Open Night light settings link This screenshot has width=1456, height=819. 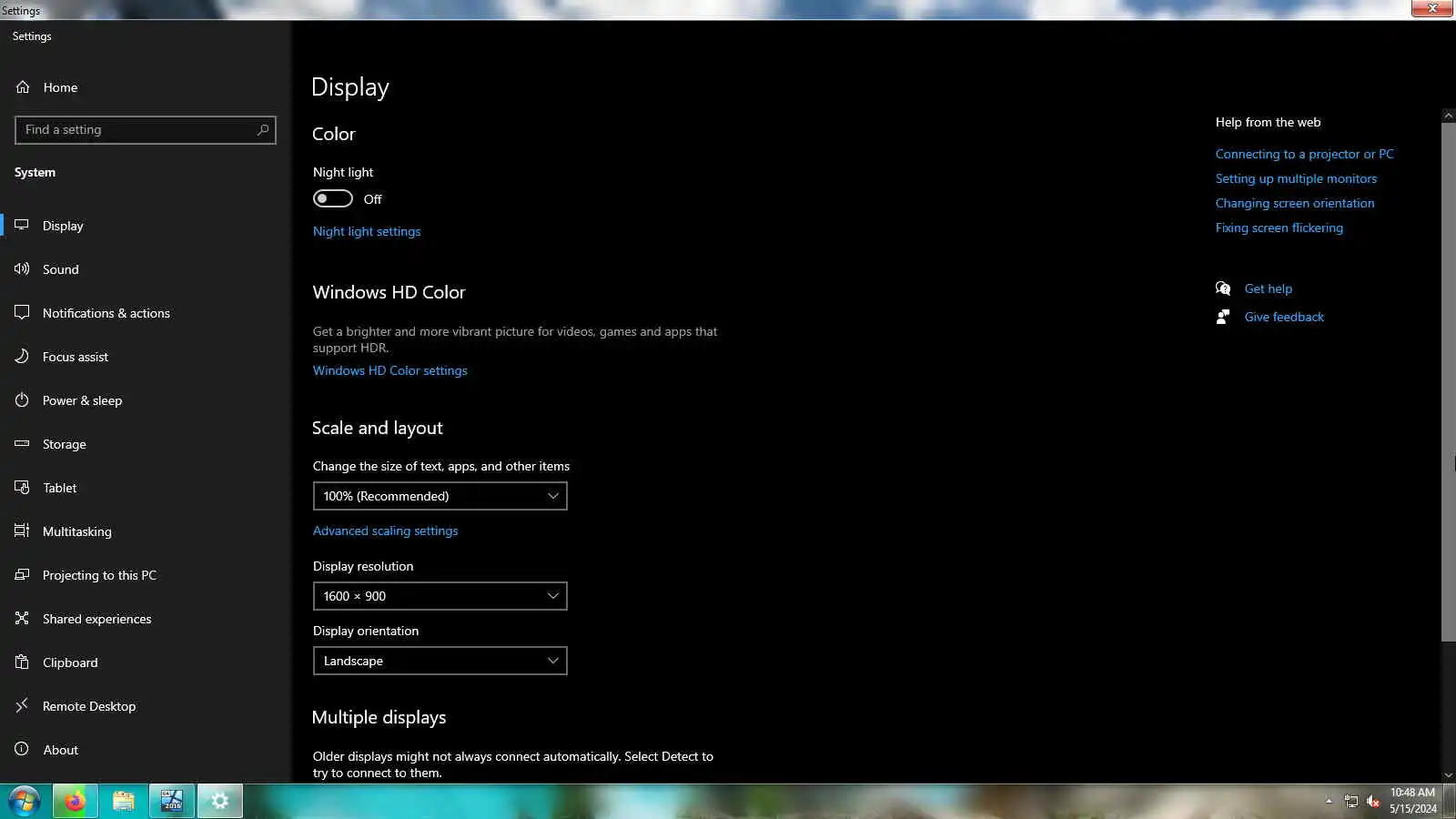(x=367, y=232)
